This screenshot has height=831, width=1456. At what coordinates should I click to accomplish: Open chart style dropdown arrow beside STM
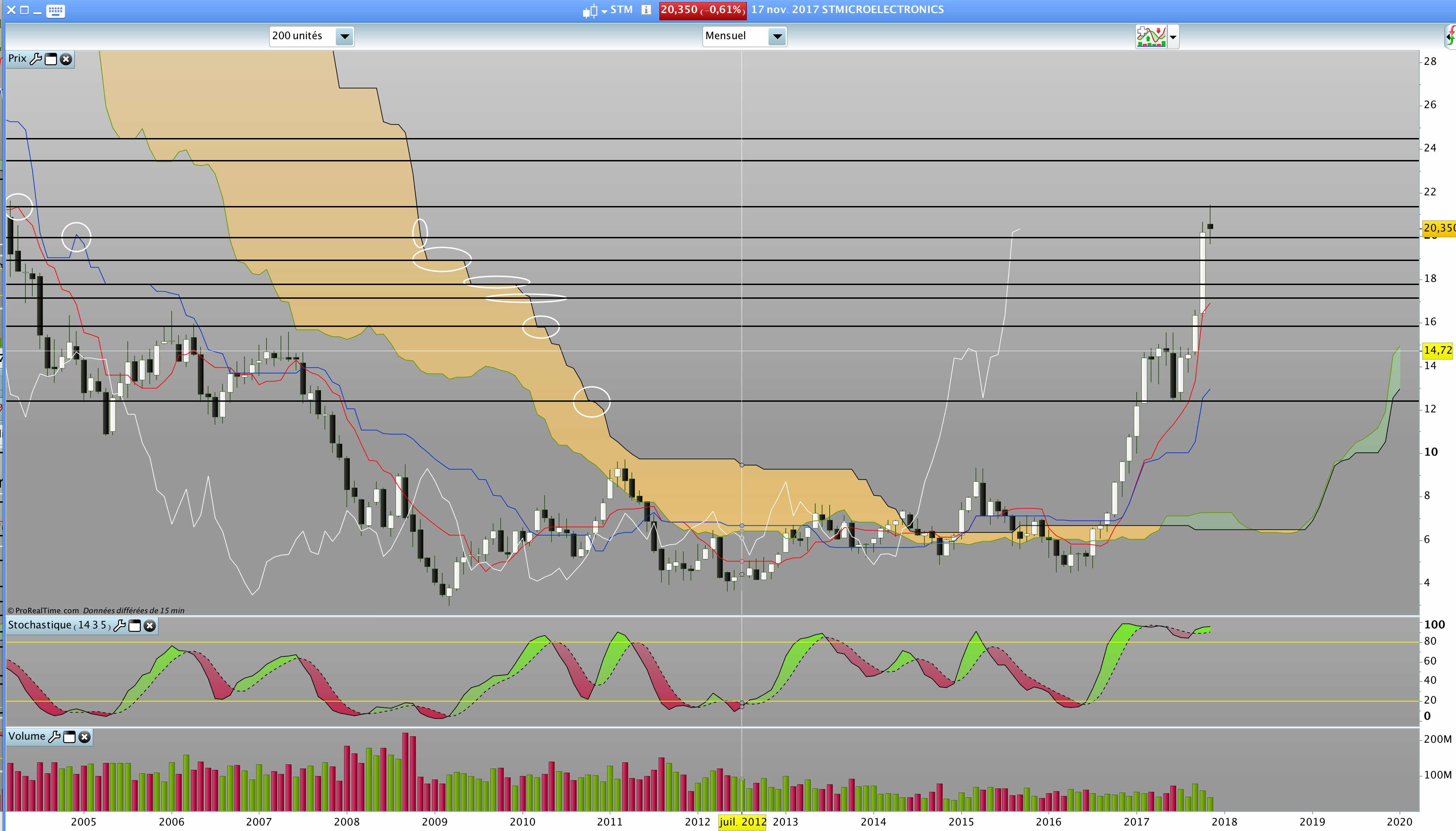click(604, 11)
